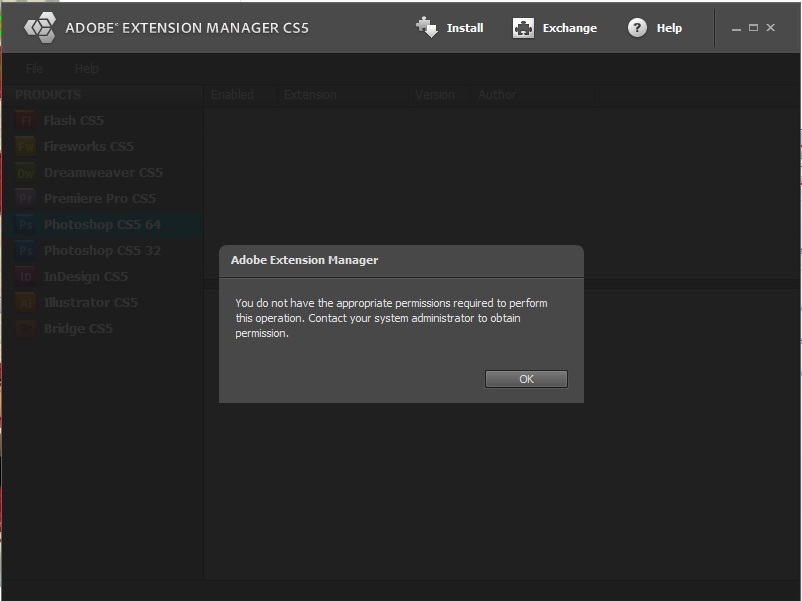Select Fireworks CS5 product icon
This screenshot has height=601, width=802.
(25, 147)
